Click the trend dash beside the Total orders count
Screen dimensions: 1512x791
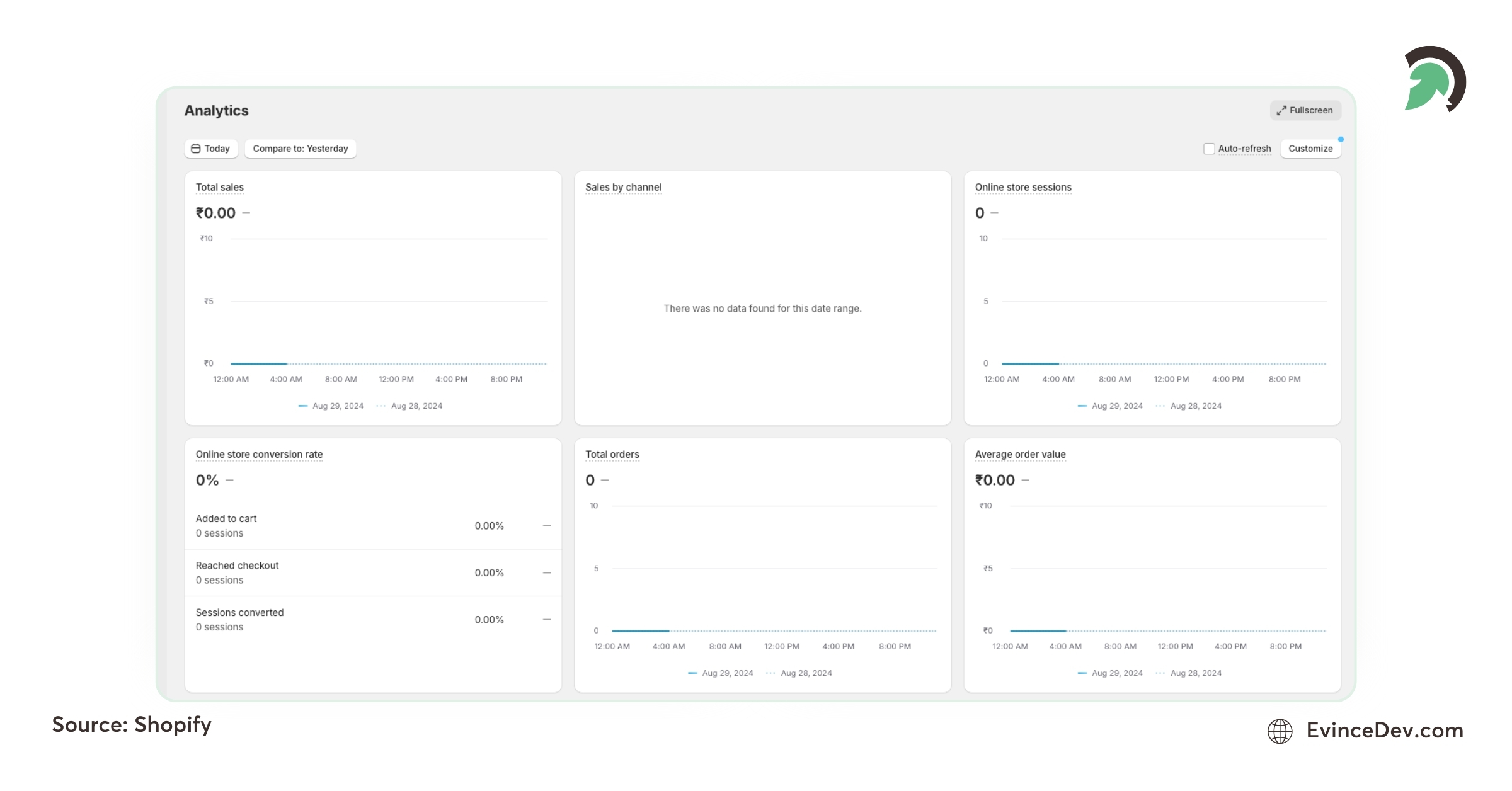coord(605,481)
